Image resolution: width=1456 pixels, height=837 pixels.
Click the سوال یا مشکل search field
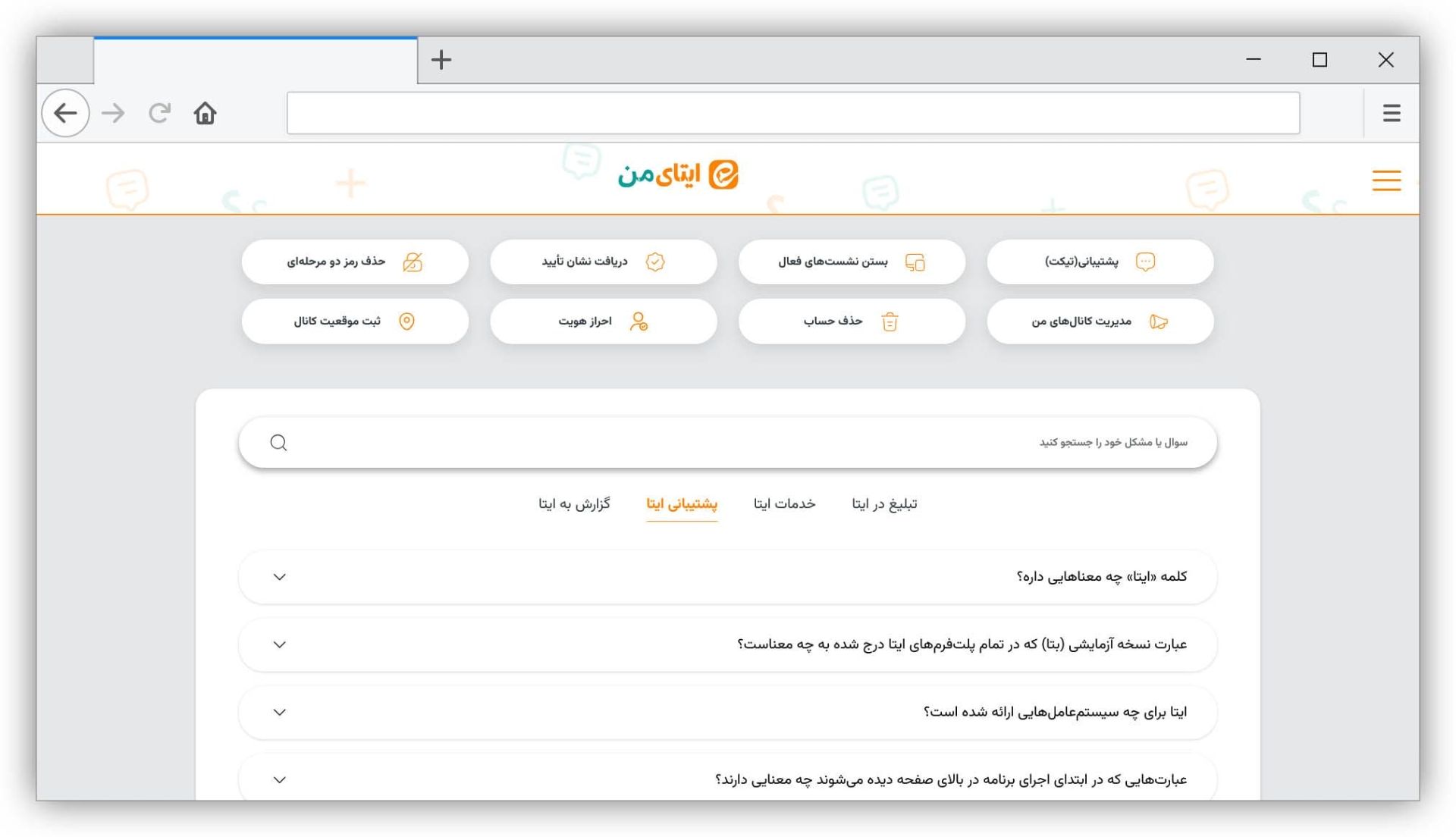coord(728,443)
